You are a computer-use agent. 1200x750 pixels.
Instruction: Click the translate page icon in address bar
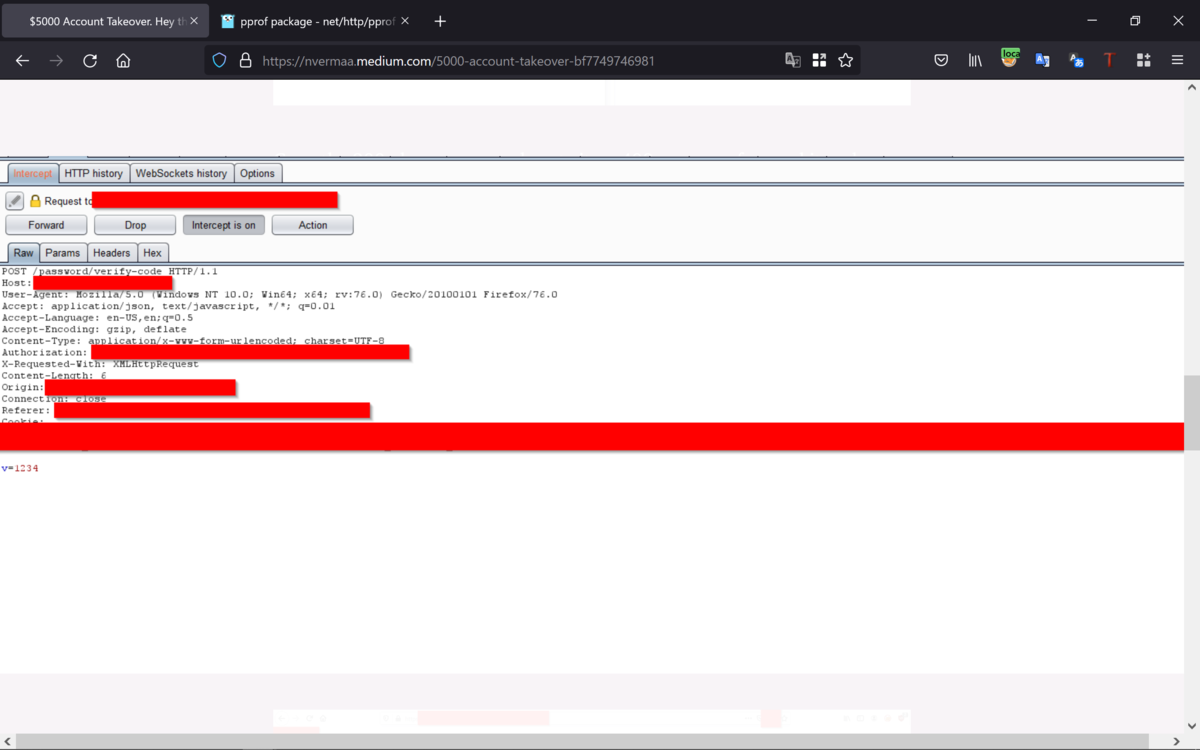coord(793,61)
